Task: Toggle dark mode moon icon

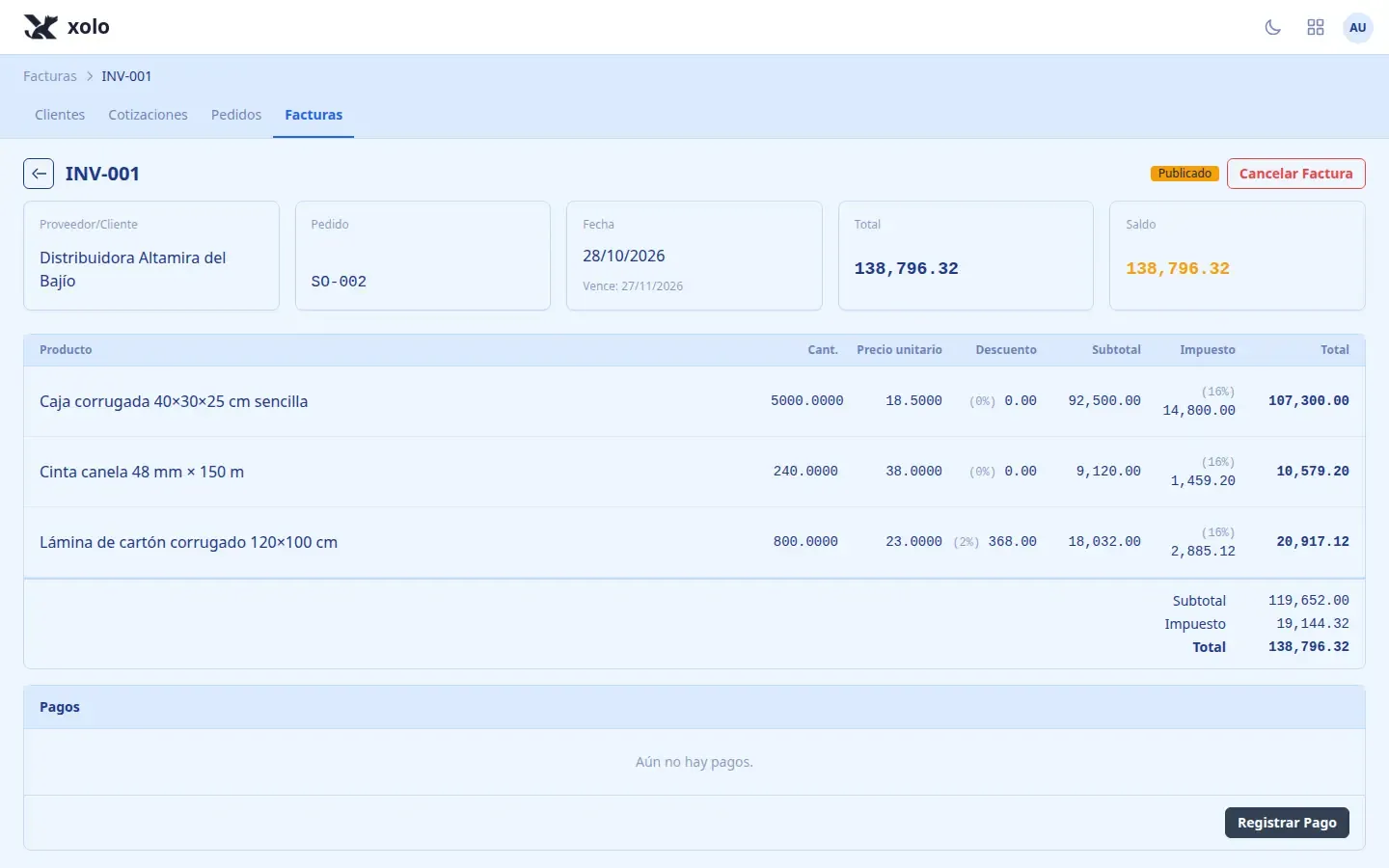Action: coord(1273,27)
